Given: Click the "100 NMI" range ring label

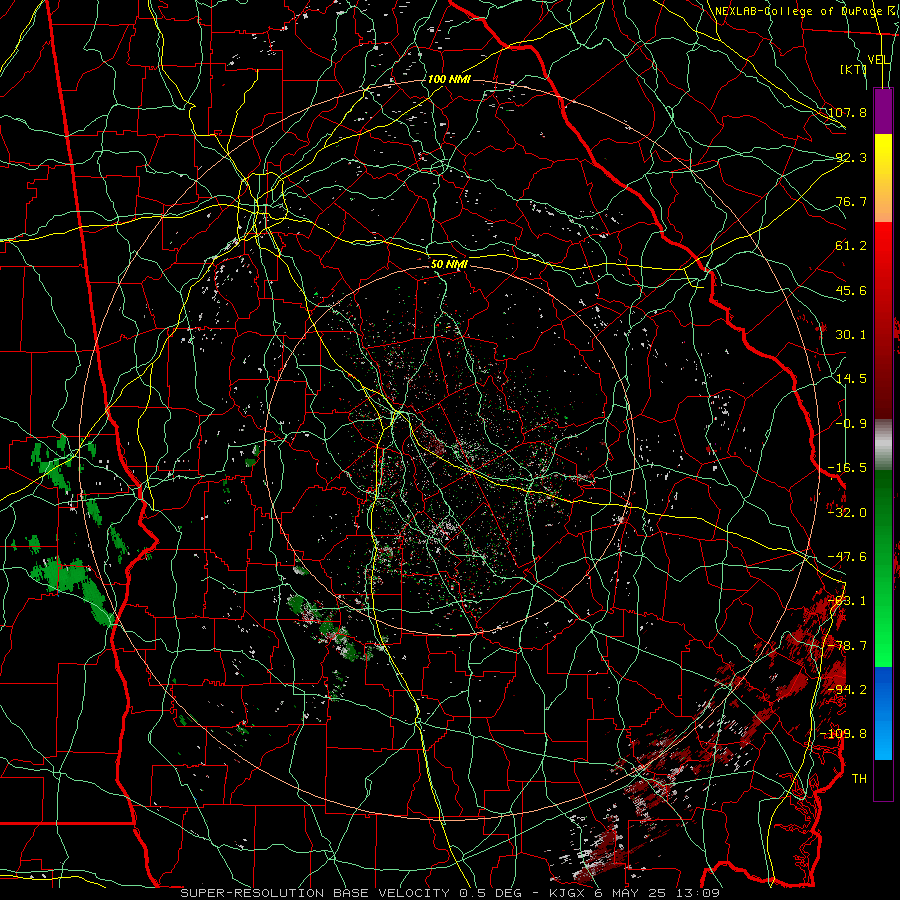Looking at the screenshot, I should point(449,79).
